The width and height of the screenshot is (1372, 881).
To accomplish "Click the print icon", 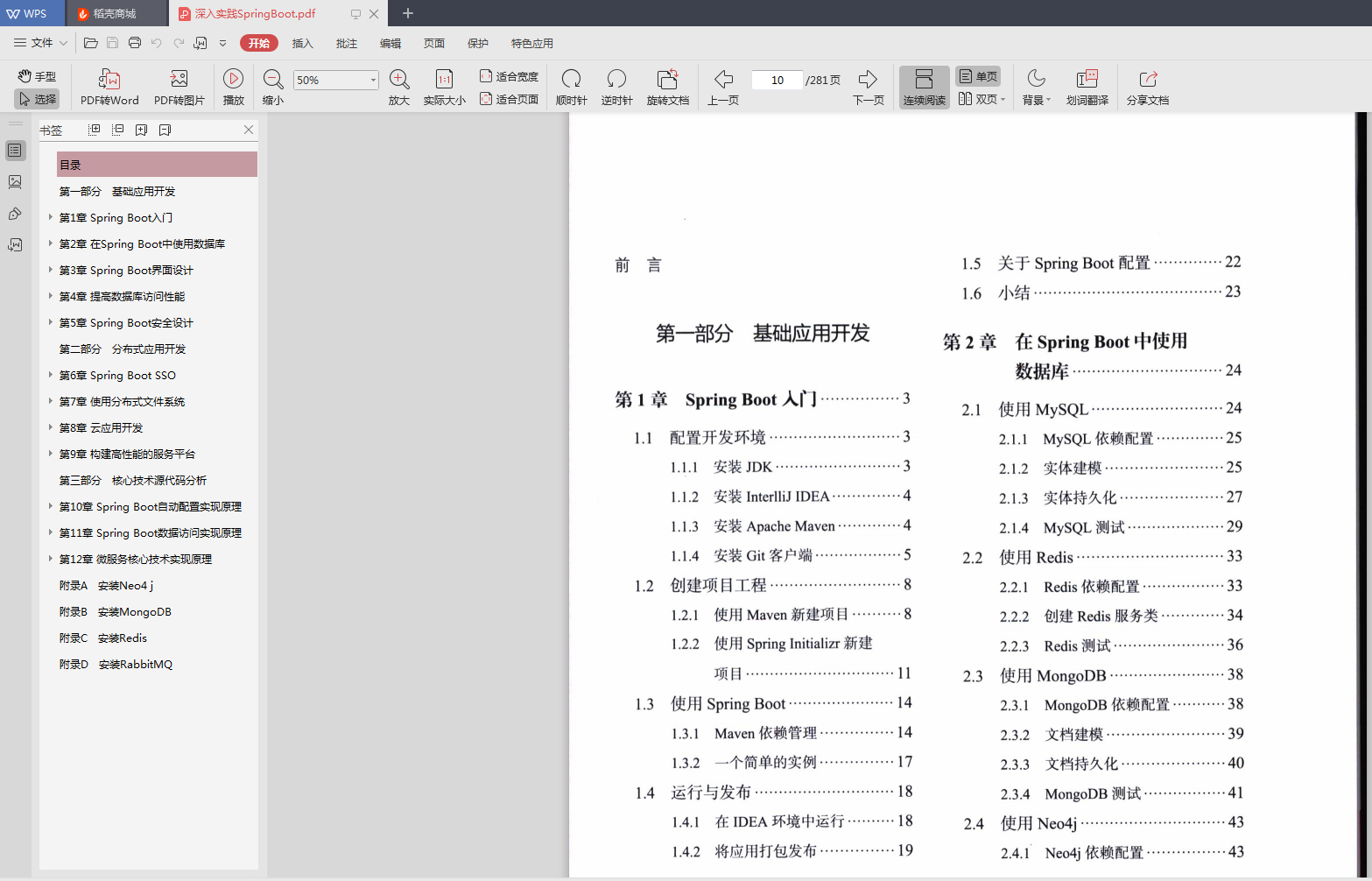I will 134,43.
